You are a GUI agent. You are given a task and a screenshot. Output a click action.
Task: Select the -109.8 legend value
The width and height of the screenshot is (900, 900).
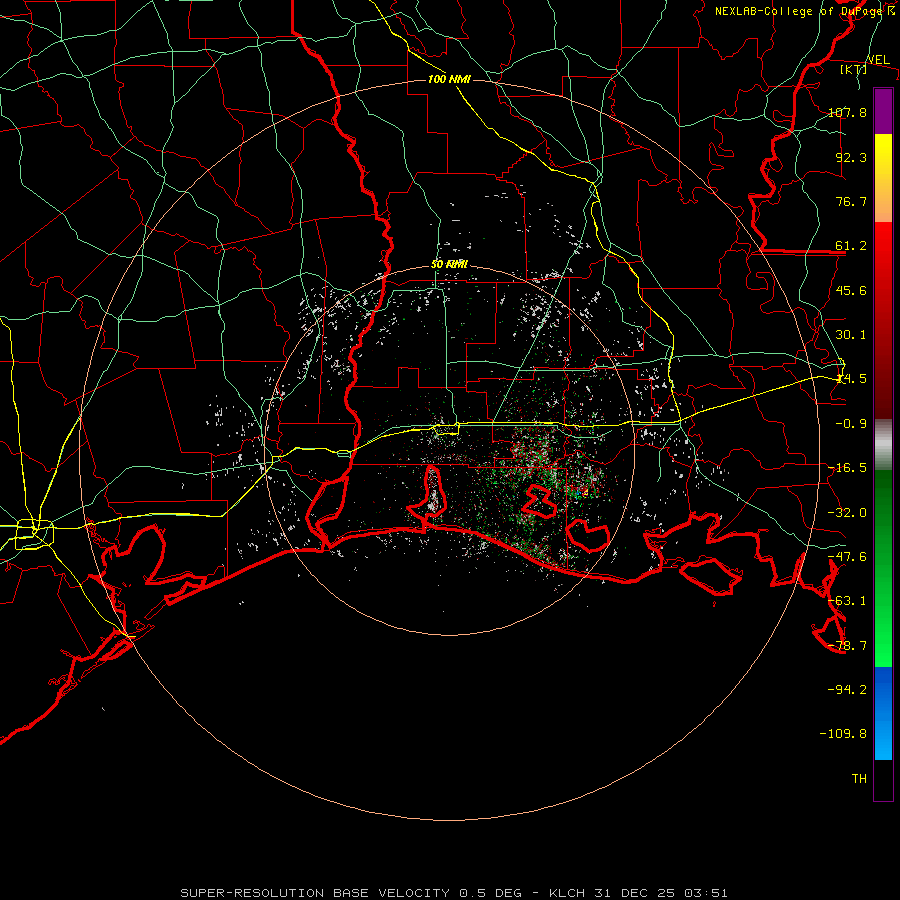(843, 734)
